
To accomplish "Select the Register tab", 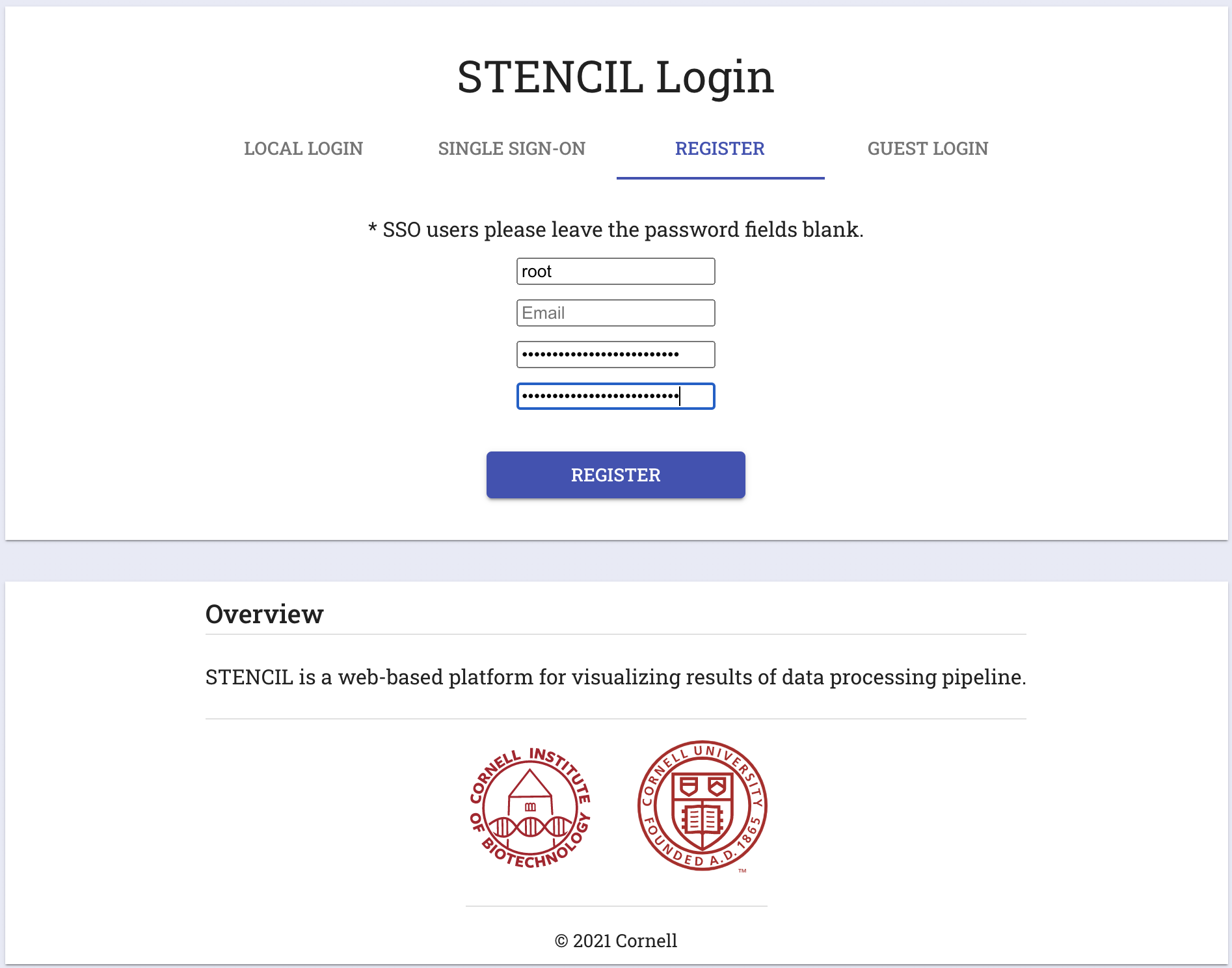I will [720, 149].
